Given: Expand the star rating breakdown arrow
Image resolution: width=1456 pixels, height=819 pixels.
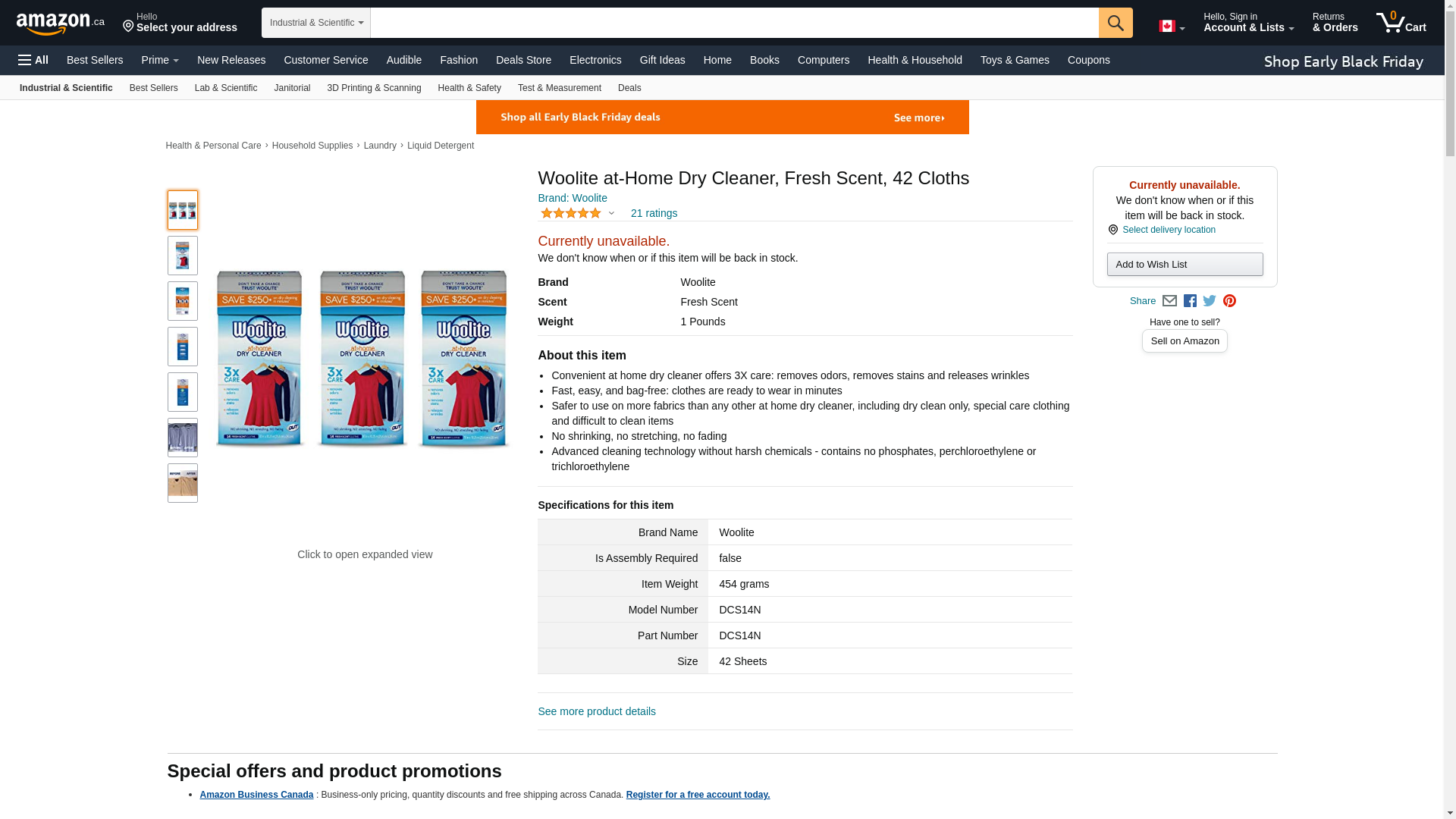Looking at the screenshot, I should 611,213.
